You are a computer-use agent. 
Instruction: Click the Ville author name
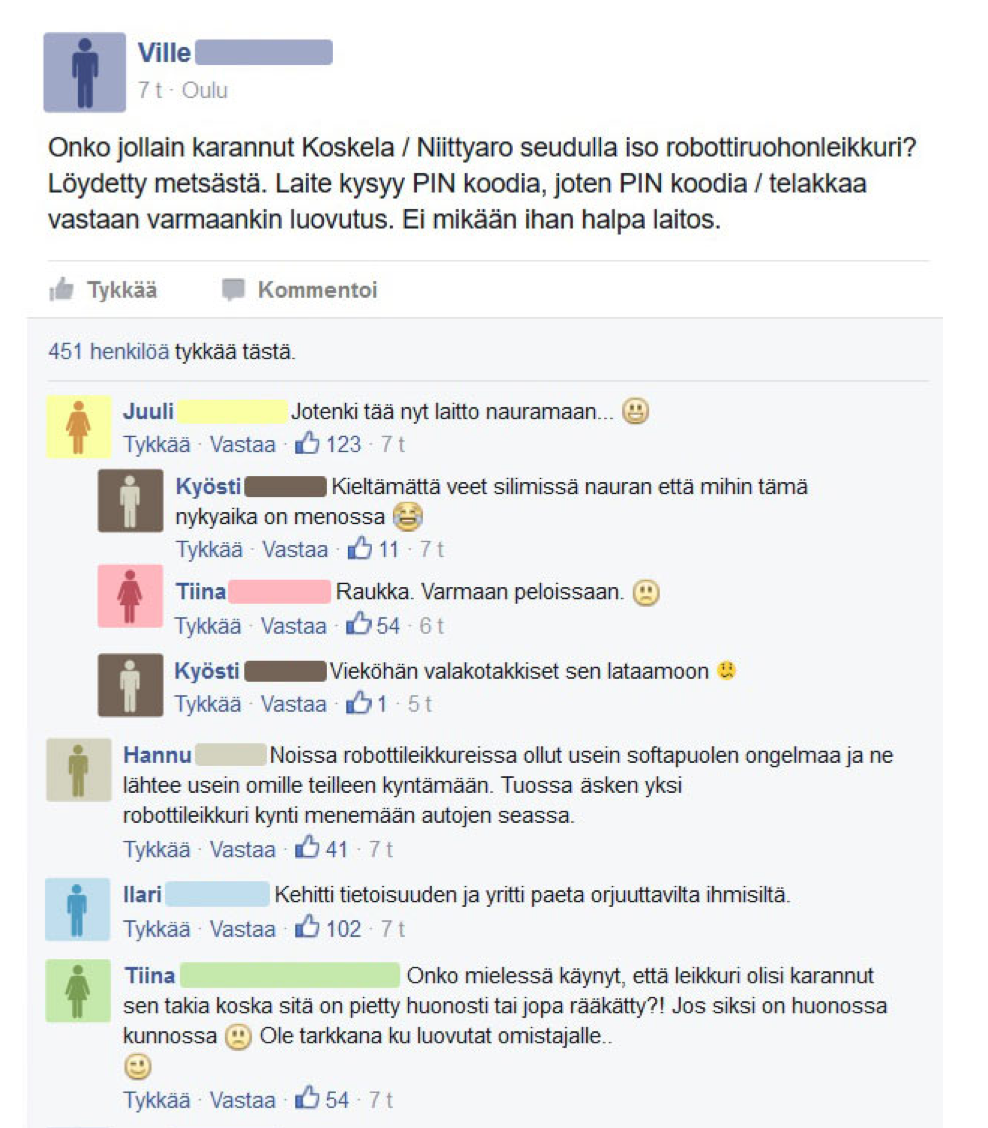click(x=164, y=53)
